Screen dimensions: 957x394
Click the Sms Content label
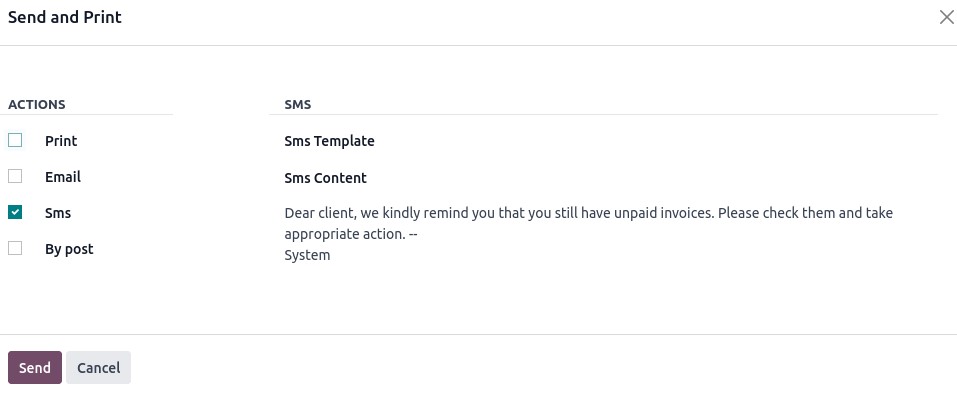click(325, 178)
